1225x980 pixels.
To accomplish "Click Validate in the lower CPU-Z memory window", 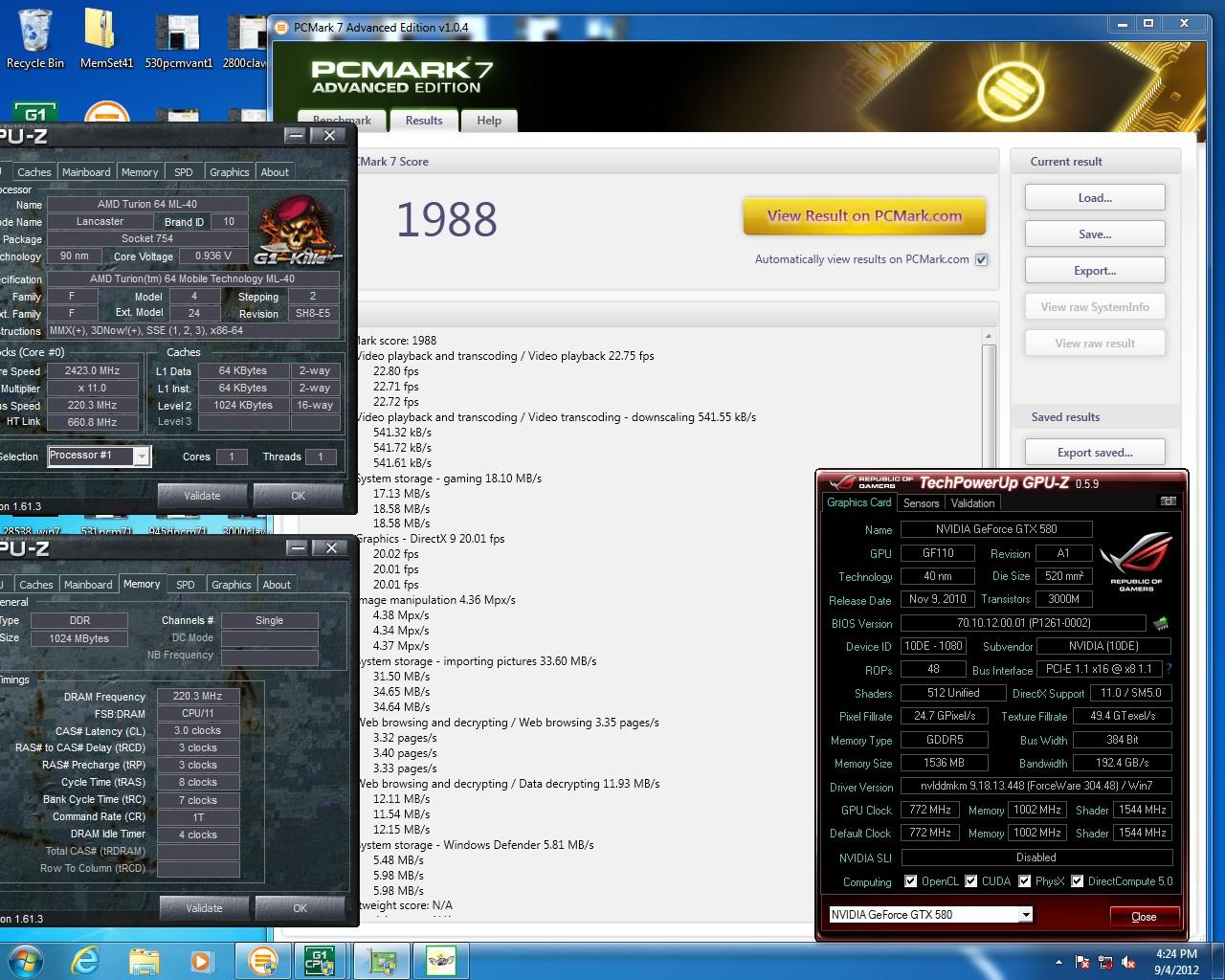I will pyautogui.click(x=204, y=908).
